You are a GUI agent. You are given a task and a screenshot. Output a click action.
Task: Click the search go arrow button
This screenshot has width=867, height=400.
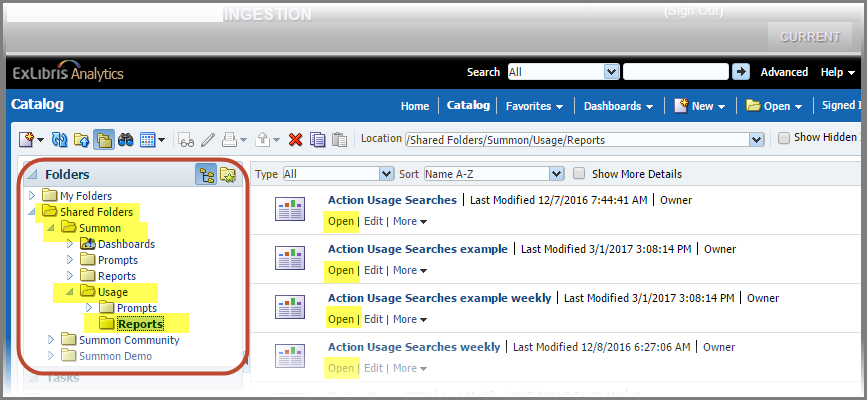pyautogui.click(x=740, y=71)
